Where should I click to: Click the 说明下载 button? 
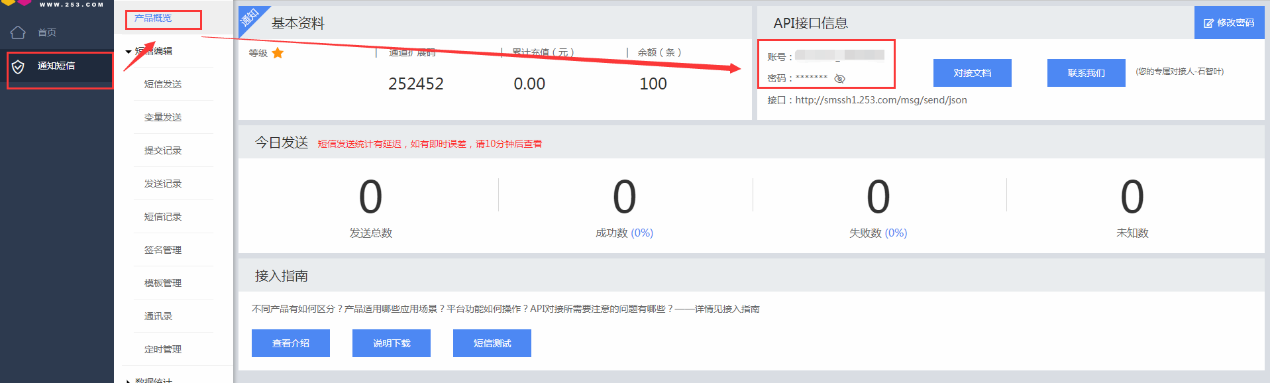[391, 343]
